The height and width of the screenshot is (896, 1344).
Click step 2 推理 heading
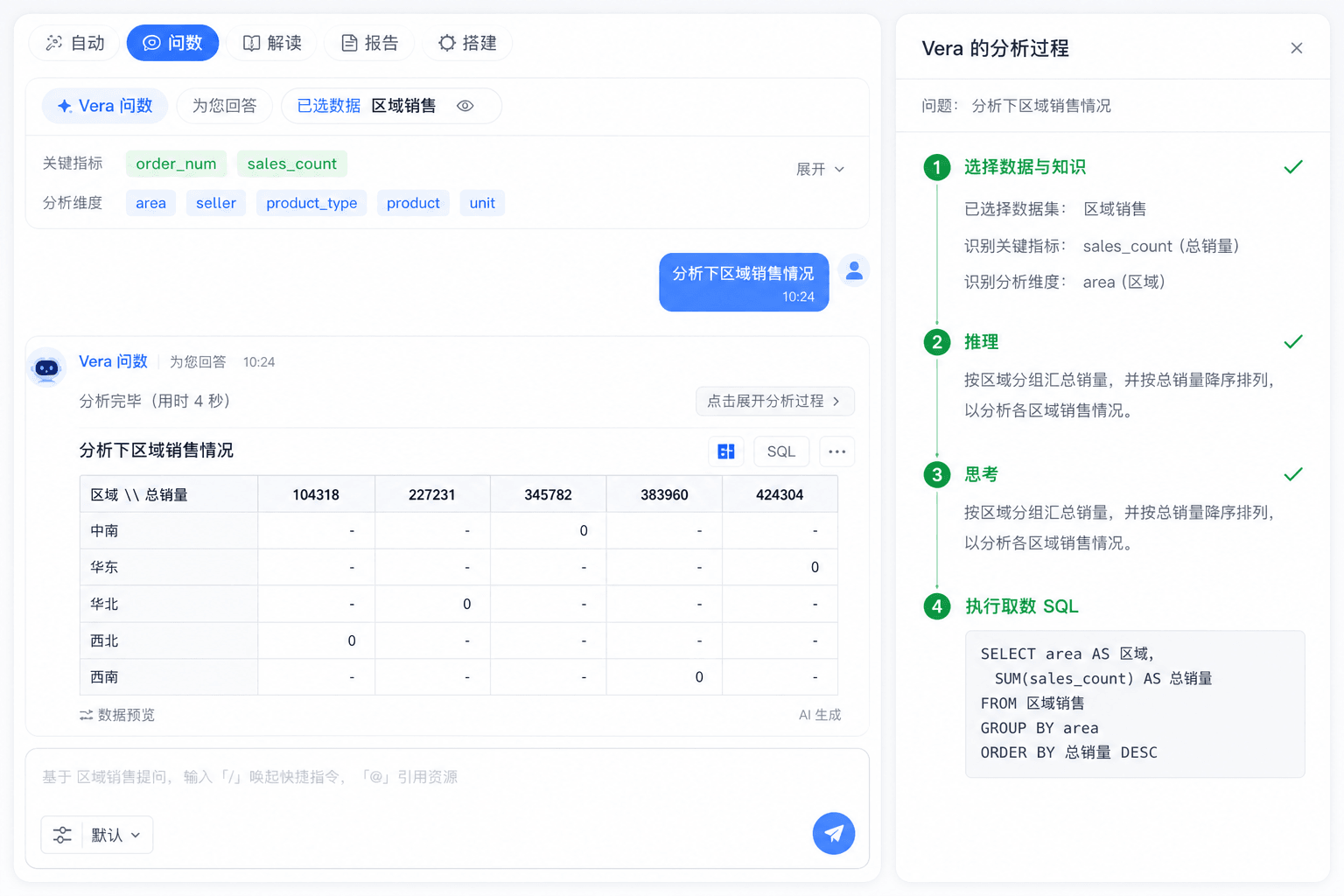981,342
